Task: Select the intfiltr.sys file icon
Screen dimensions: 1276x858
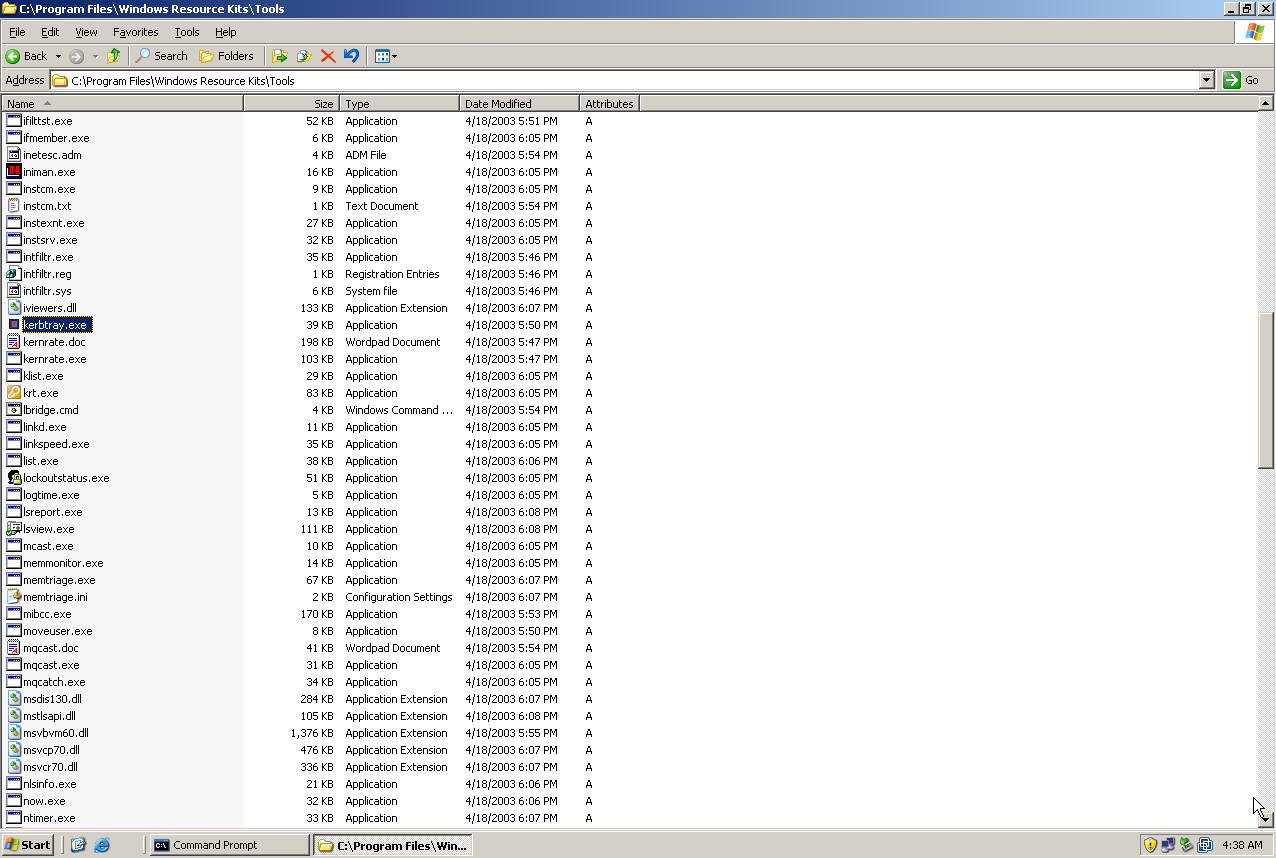Action: [x=14, y=291]
